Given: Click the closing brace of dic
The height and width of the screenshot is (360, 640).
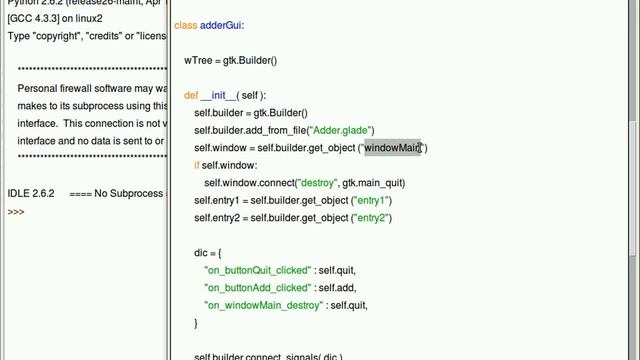Looking at the screenshot, I should (x=196, y=323).
